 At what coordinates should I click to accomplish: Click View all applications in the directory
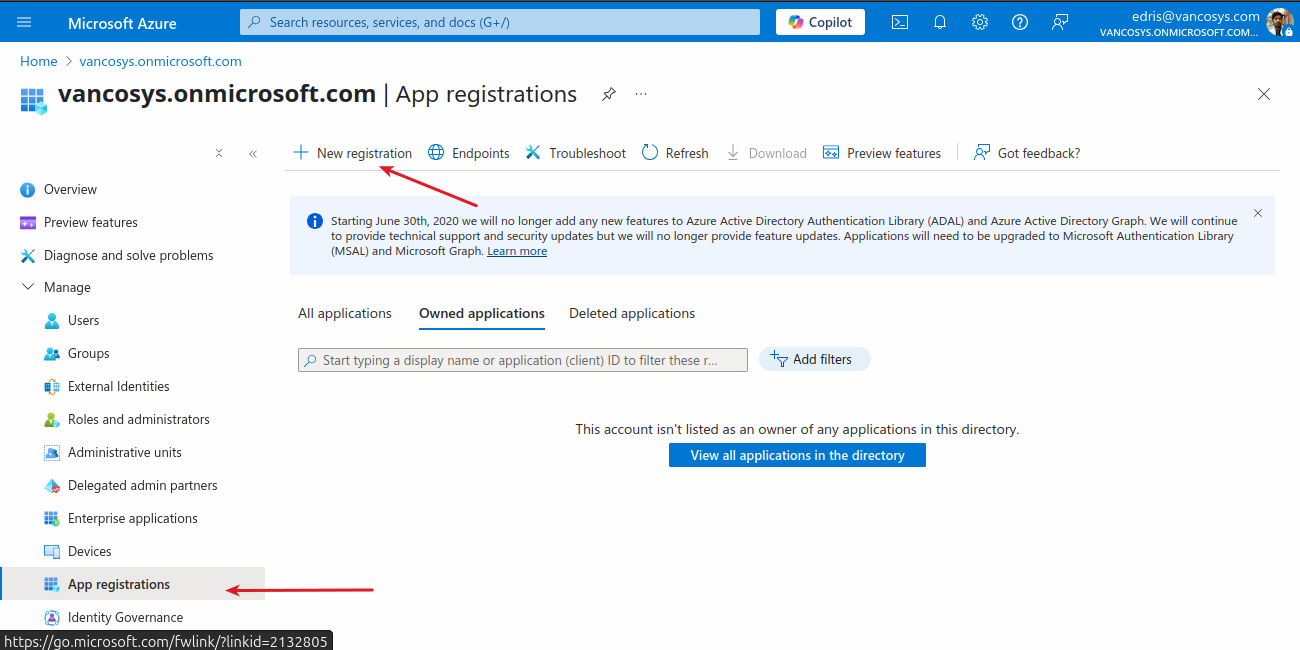click(x=797, y=455)
